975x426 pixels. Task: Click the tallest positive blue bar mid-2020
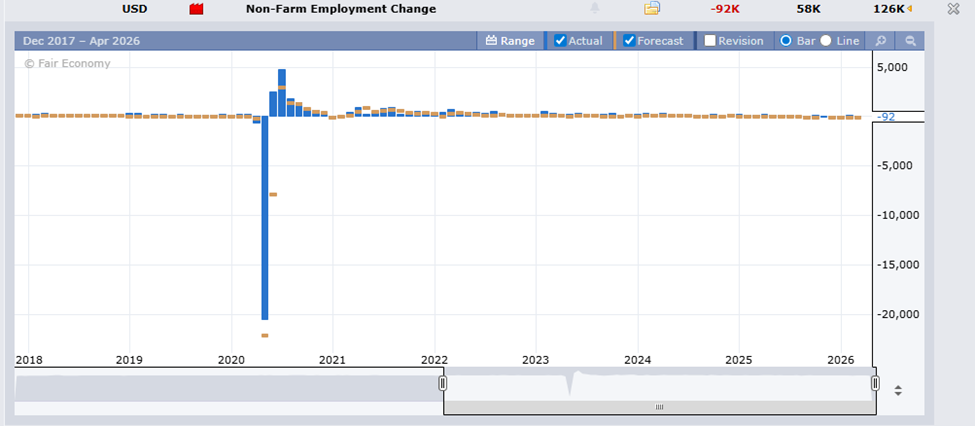tap(282, 93)
